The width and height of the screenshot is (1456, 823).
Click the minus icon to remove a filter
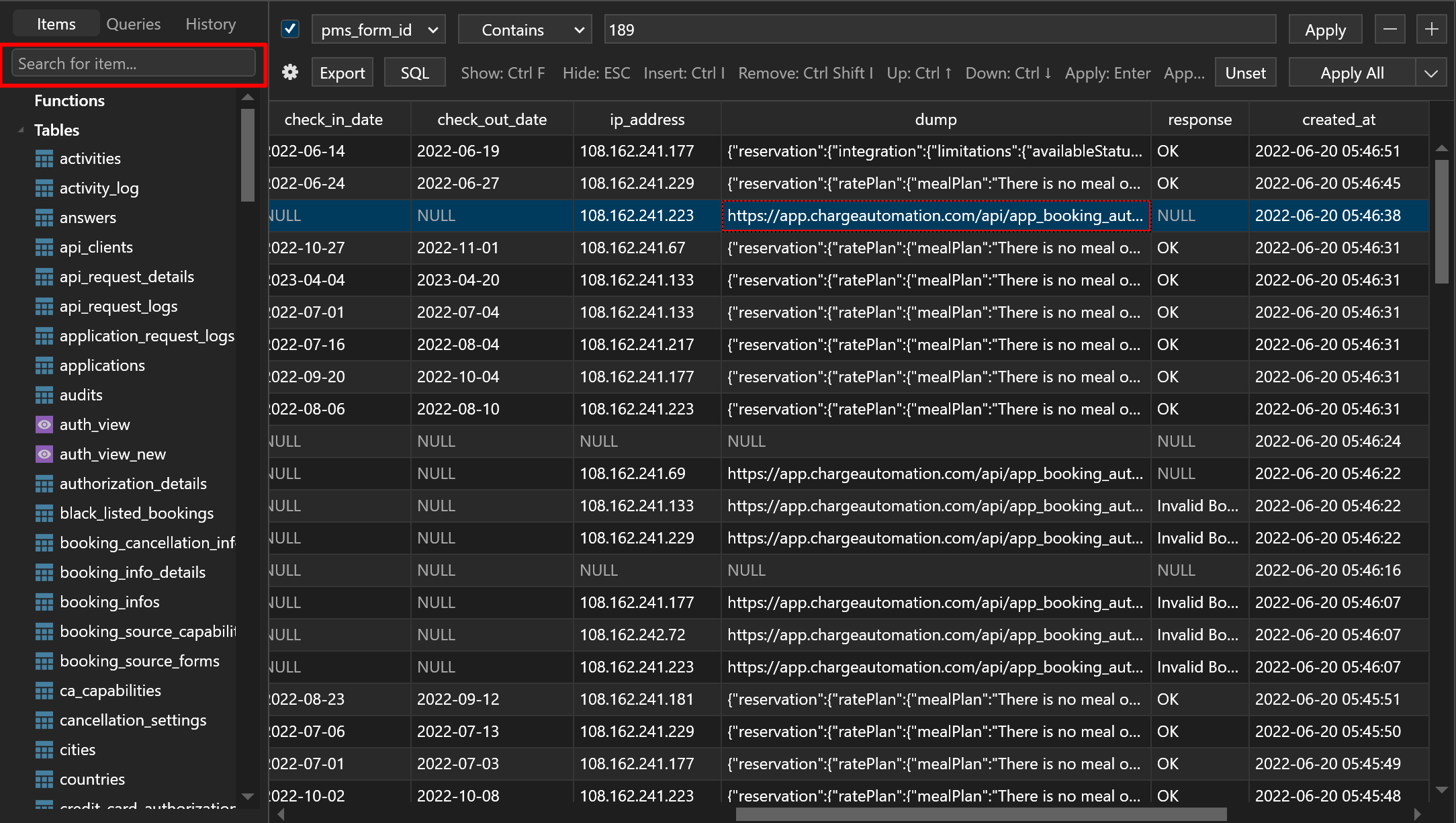pos(1390,29)
